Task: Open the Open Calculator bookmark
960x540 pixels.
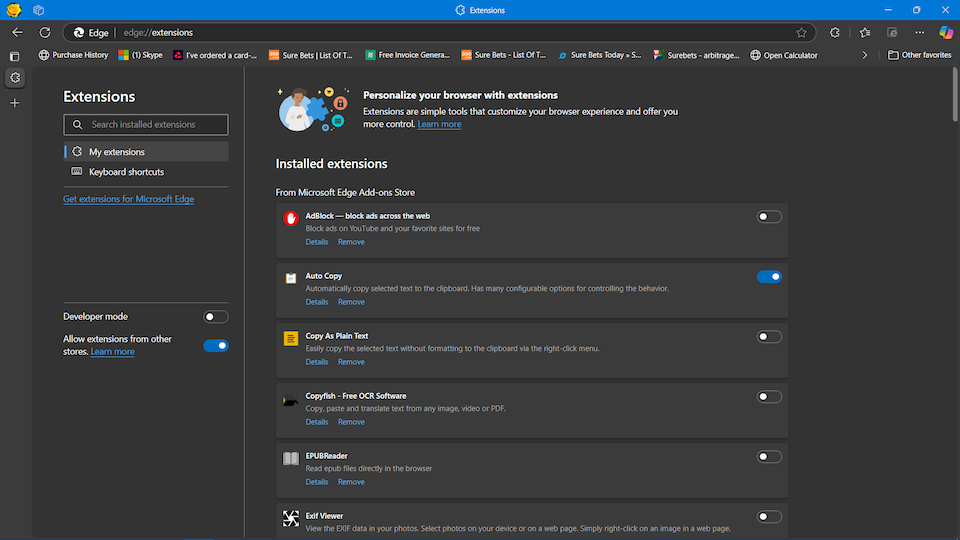Action: point(784,55)
